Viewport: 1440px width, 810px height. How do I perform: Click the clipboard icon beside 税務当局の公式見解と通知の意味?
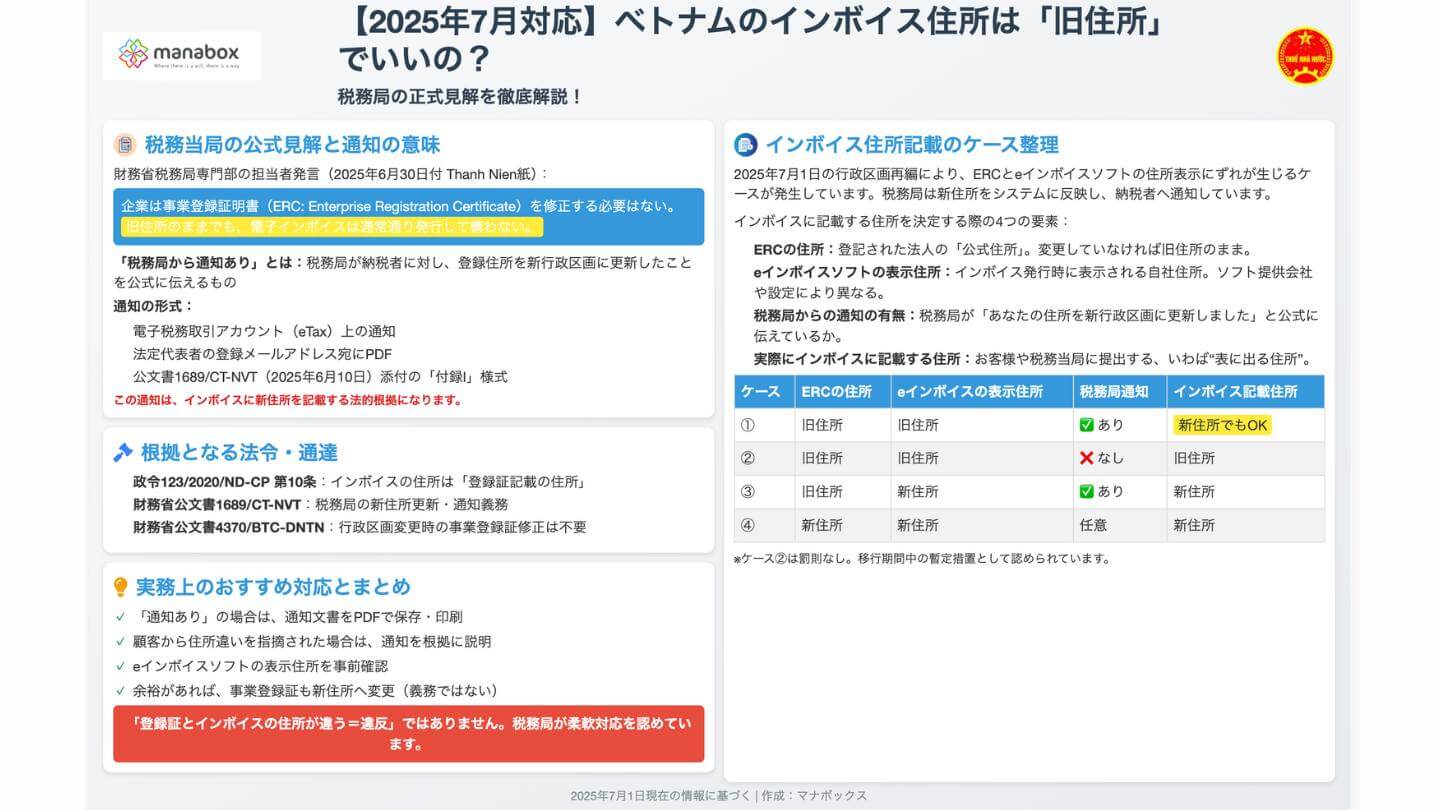[x=125, y=145]
